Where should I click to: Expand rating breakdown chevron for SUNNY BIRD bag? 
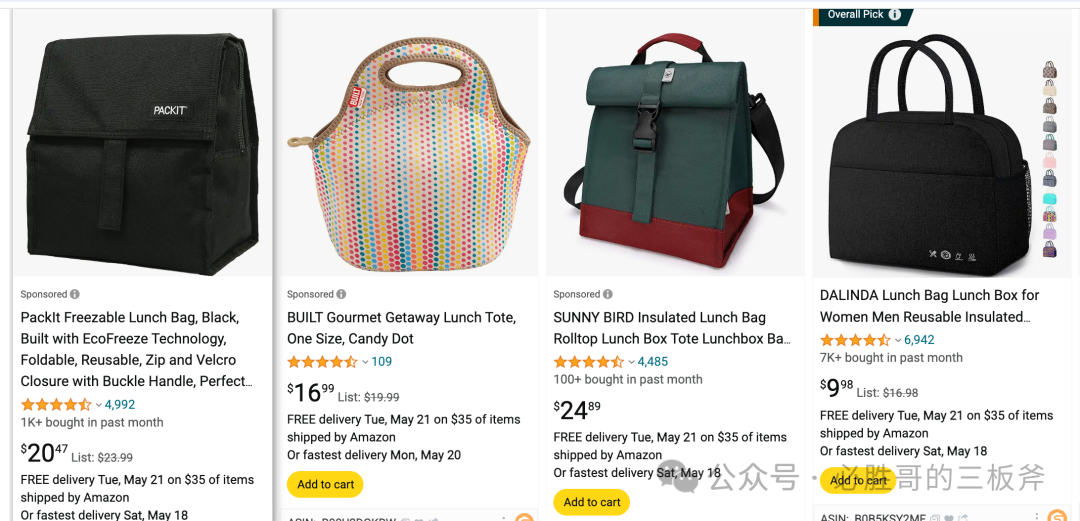coord(632,362)
